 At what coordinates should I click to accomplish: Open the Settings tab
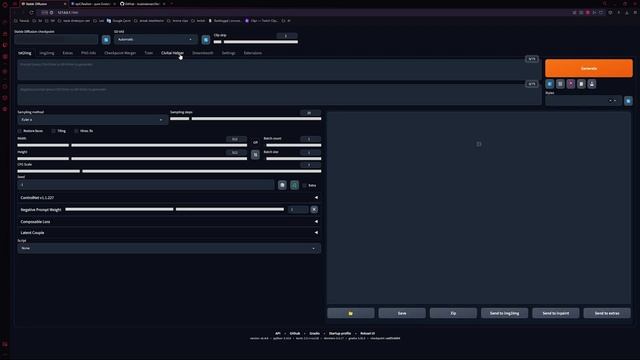[229, 53]
